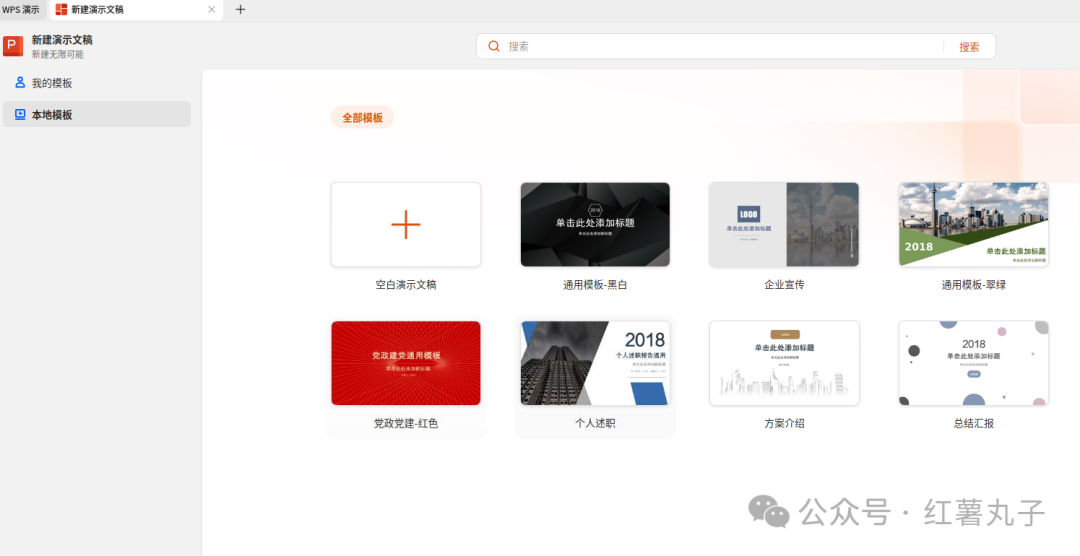Choose the red 党政党建 template thumbnail

pyautogui.click(x=406, y=363)
